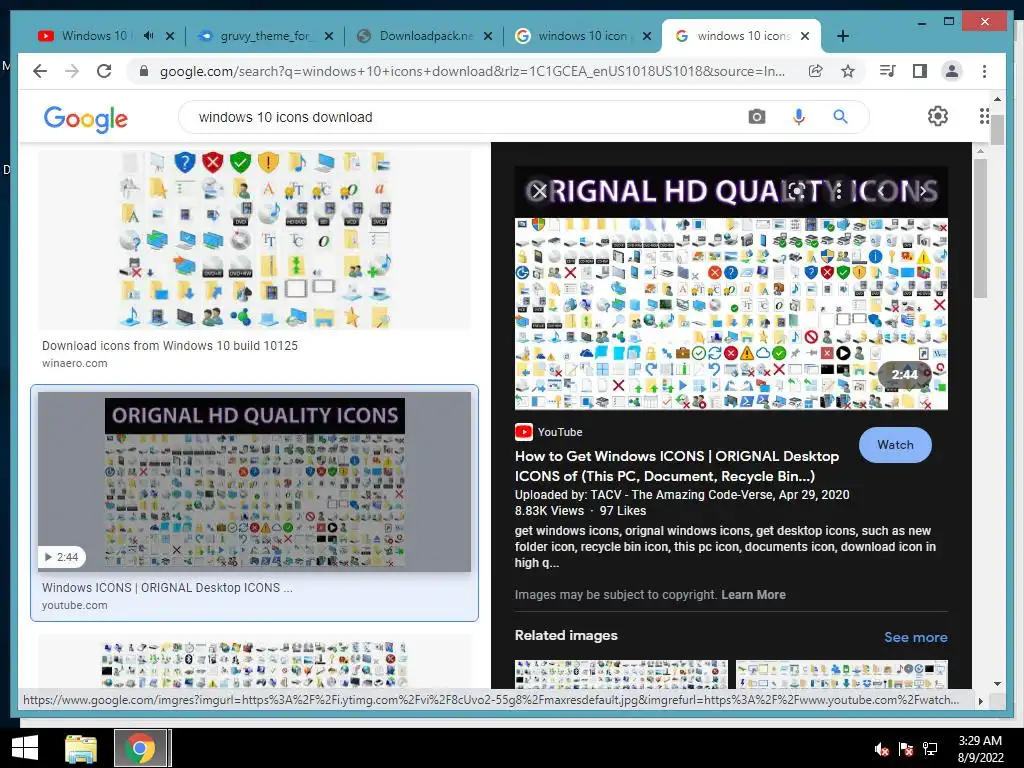The image size is (1024, 768).
Task: Open Chrome profile avatar menu
Action: coord(952,71)
